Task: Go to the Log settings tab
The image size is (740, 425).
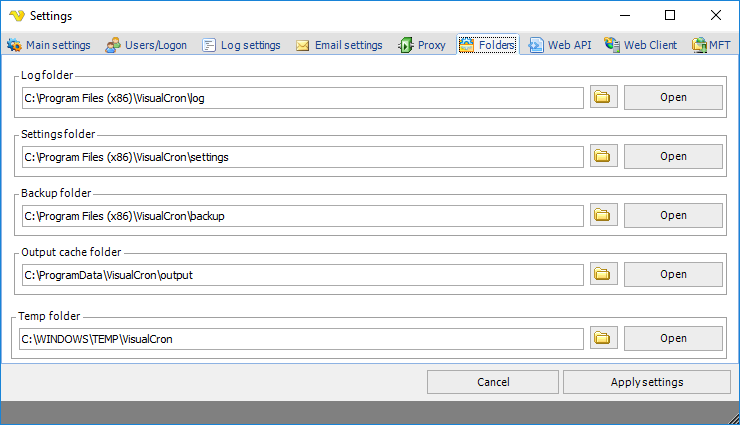Action: 242,45
